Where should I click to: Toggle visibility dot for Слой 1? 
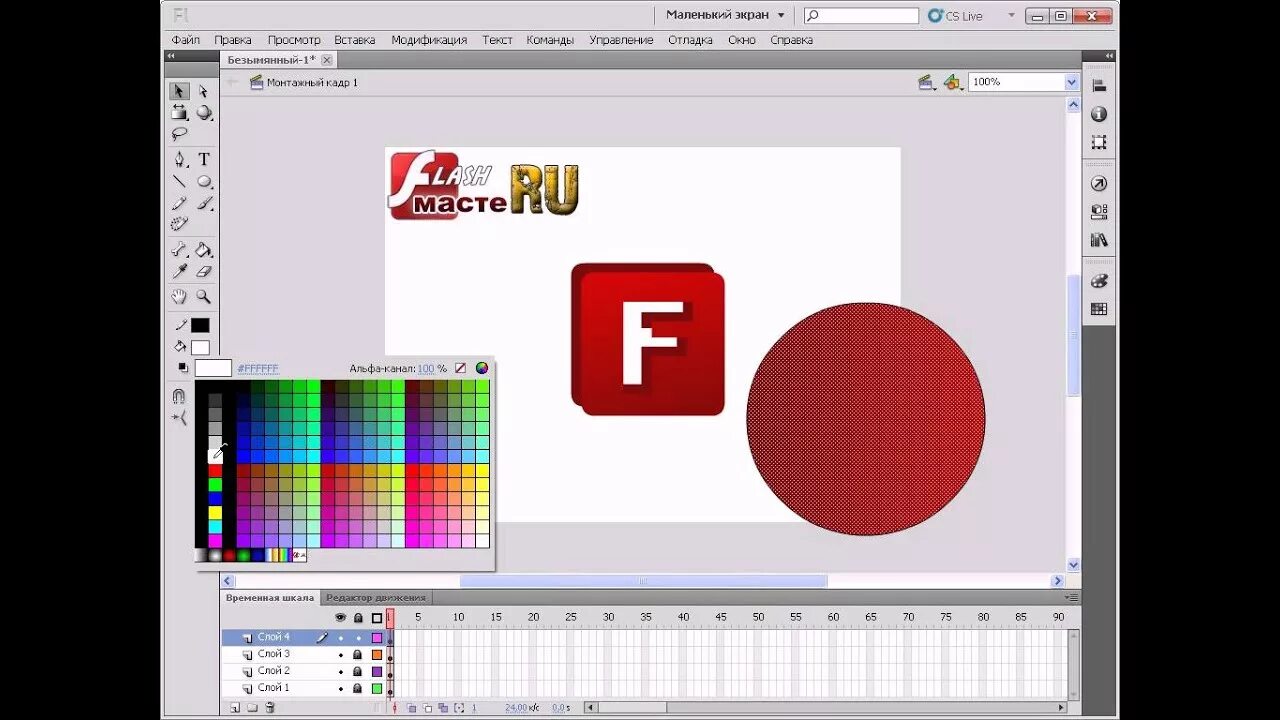tap(340, 689)
